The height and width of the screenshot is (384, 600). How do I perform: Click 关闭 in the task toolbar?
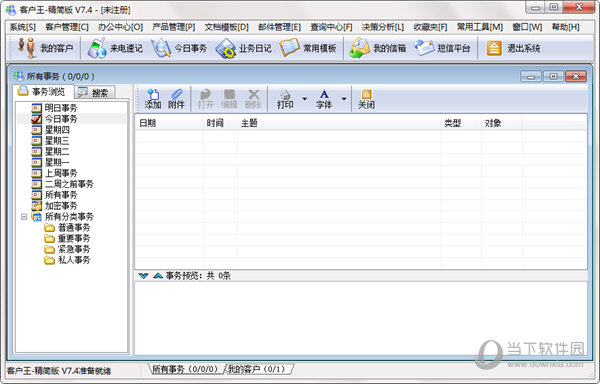(x=366, y=99)
